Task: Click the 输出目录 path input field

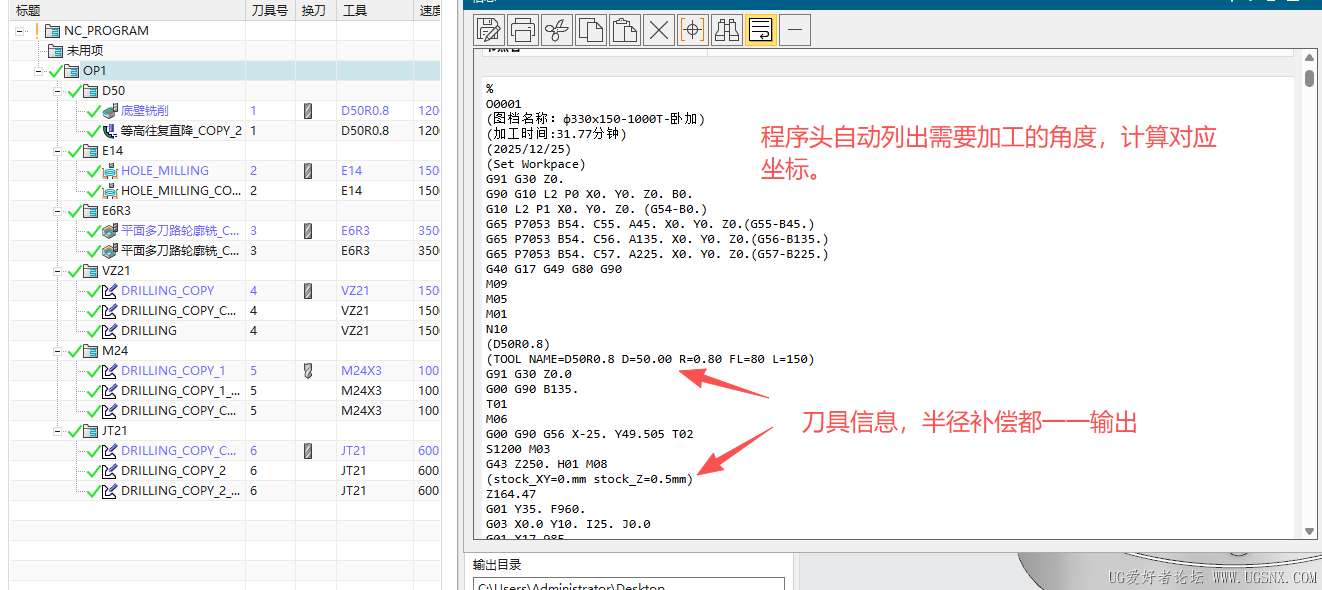Action: tap(629, 584)
